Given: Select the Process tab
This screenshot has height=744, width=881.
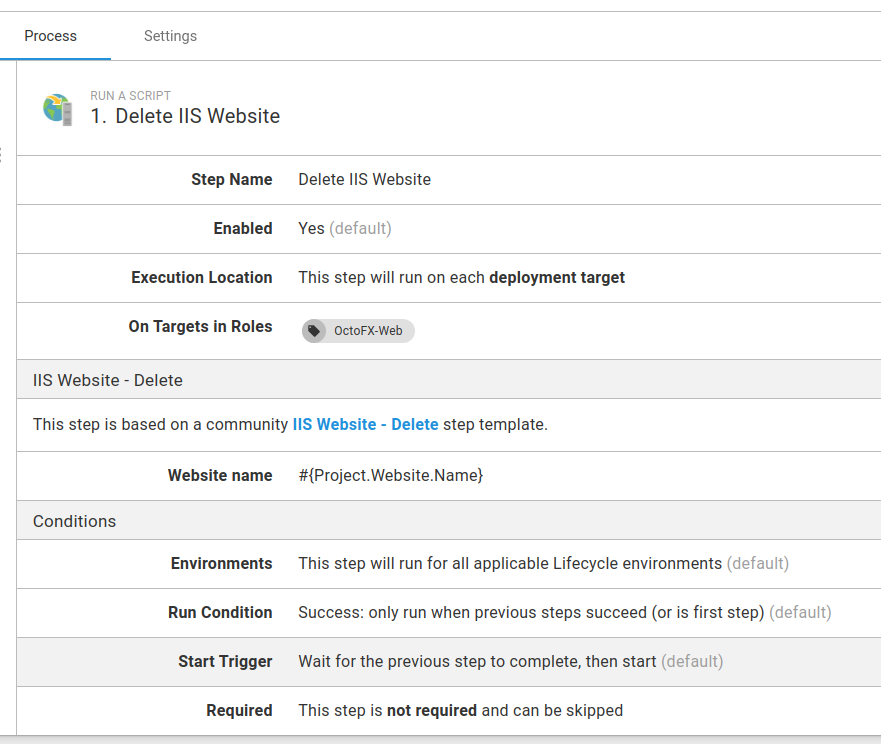Looking at the screenshot, I should pyautogui.click(x=50, y=36).
